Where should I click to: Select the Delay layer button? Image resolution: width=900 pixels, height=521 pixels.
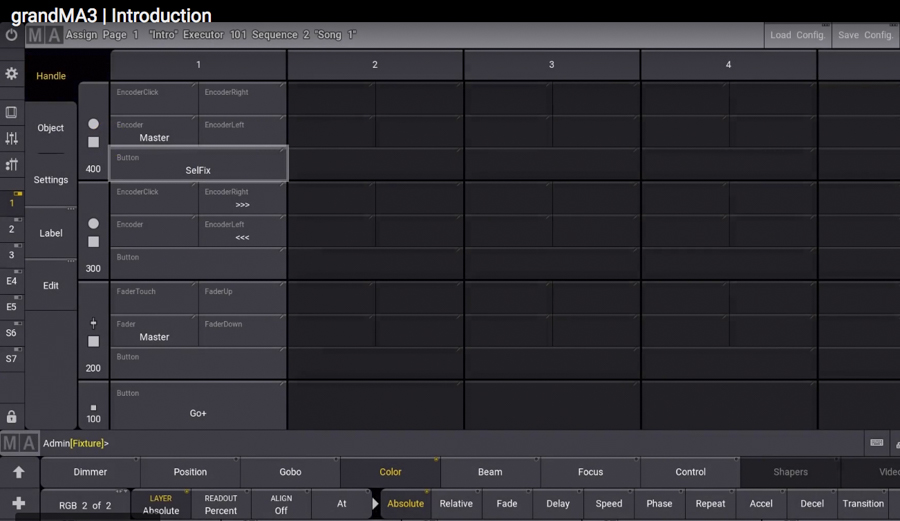pos(558,503)
